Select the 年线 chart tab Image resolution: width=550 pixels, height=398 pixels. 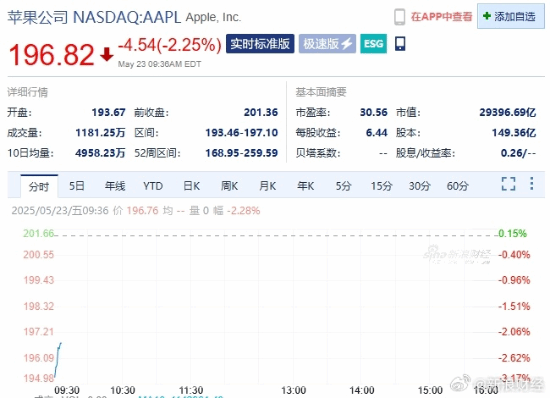[x=115, y=185]
